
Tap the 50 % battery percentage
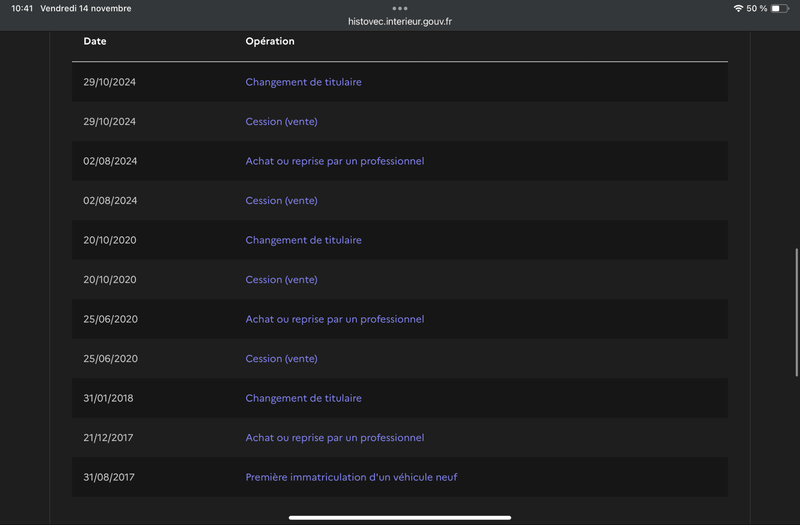(757, 8)
